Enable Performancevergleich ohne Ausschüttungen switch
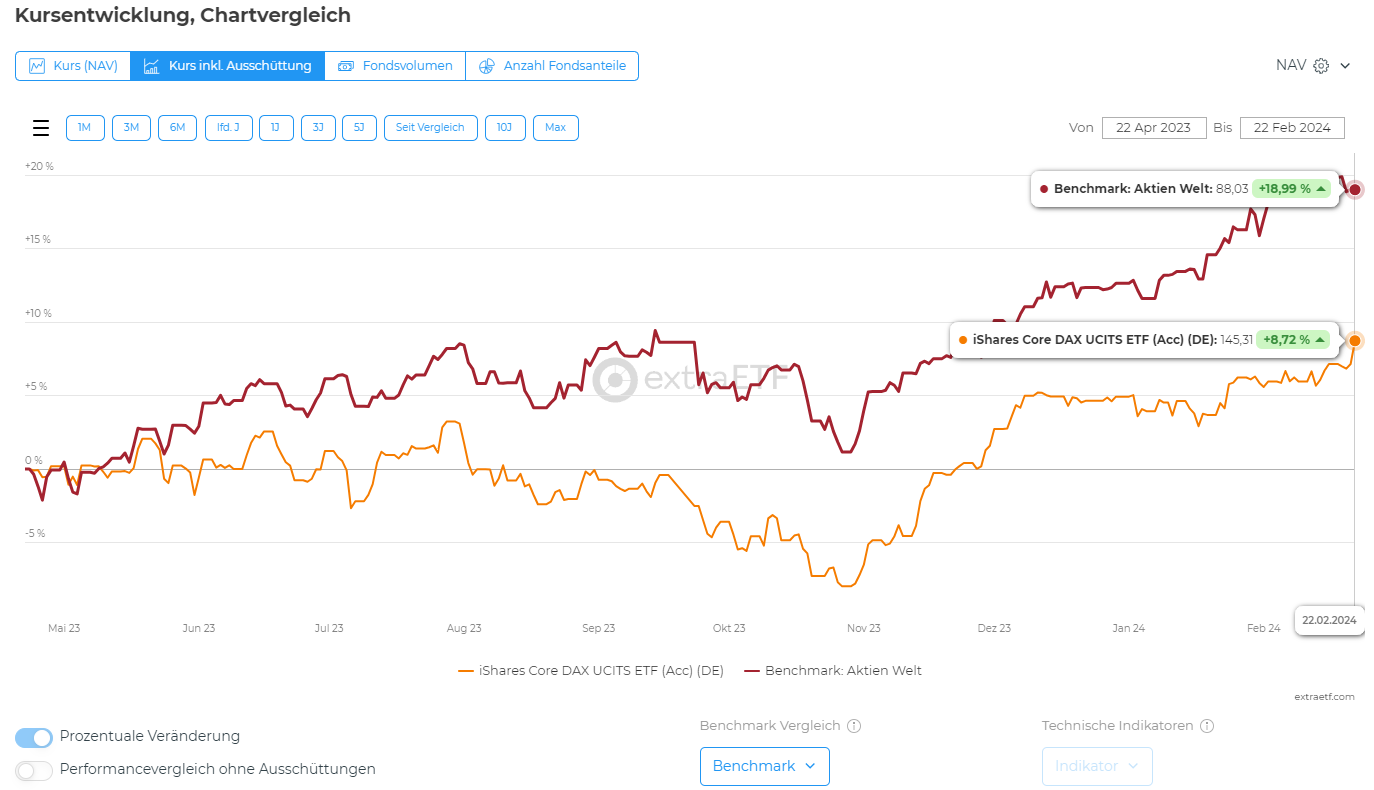 pyautogui.click(x=34, y=770)
